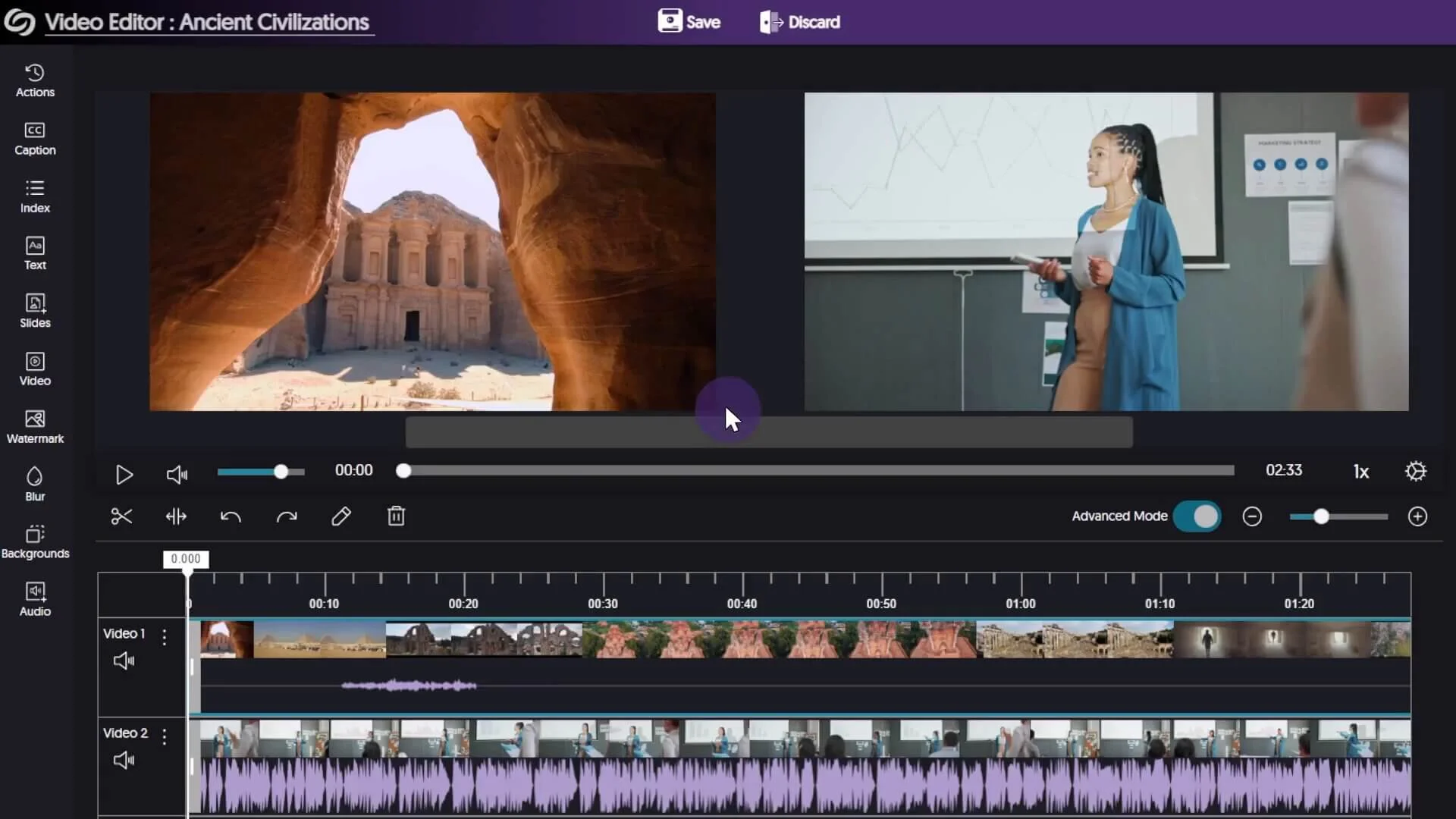Select the Text tool in the sidebar
Image resolution: width=1456 pixels, height=819 pixels.
(34, 252)
